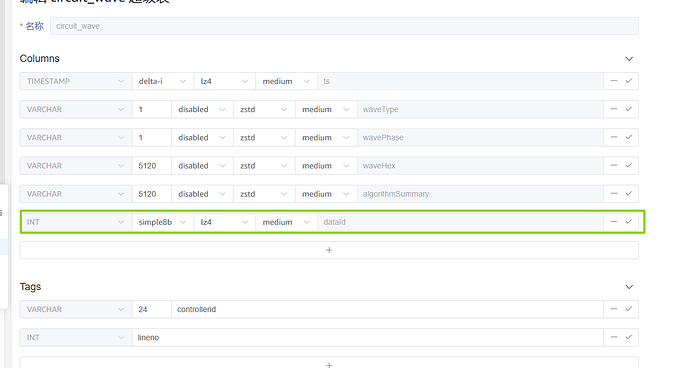The width and height of the screenshot is (690, 368).
Task: Click the waveHex column name field
Action: coord(480,166)
